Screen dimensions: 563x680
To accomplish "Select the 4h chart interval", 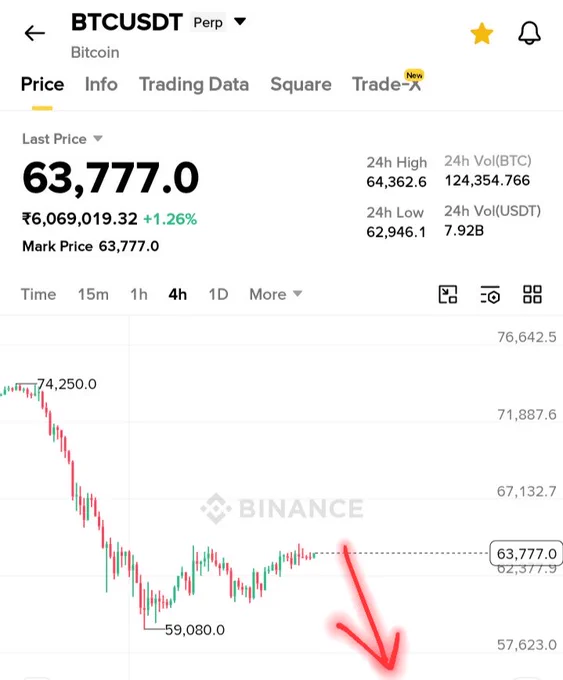I will point(178,294).
